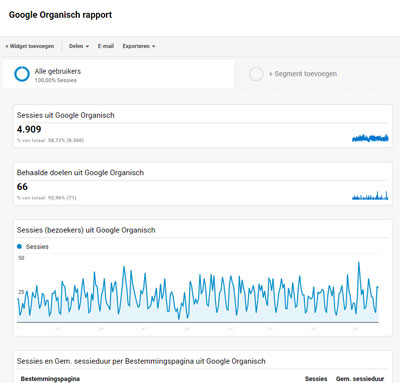Open the Delen dropdown menu

click(x=79, y=46)
